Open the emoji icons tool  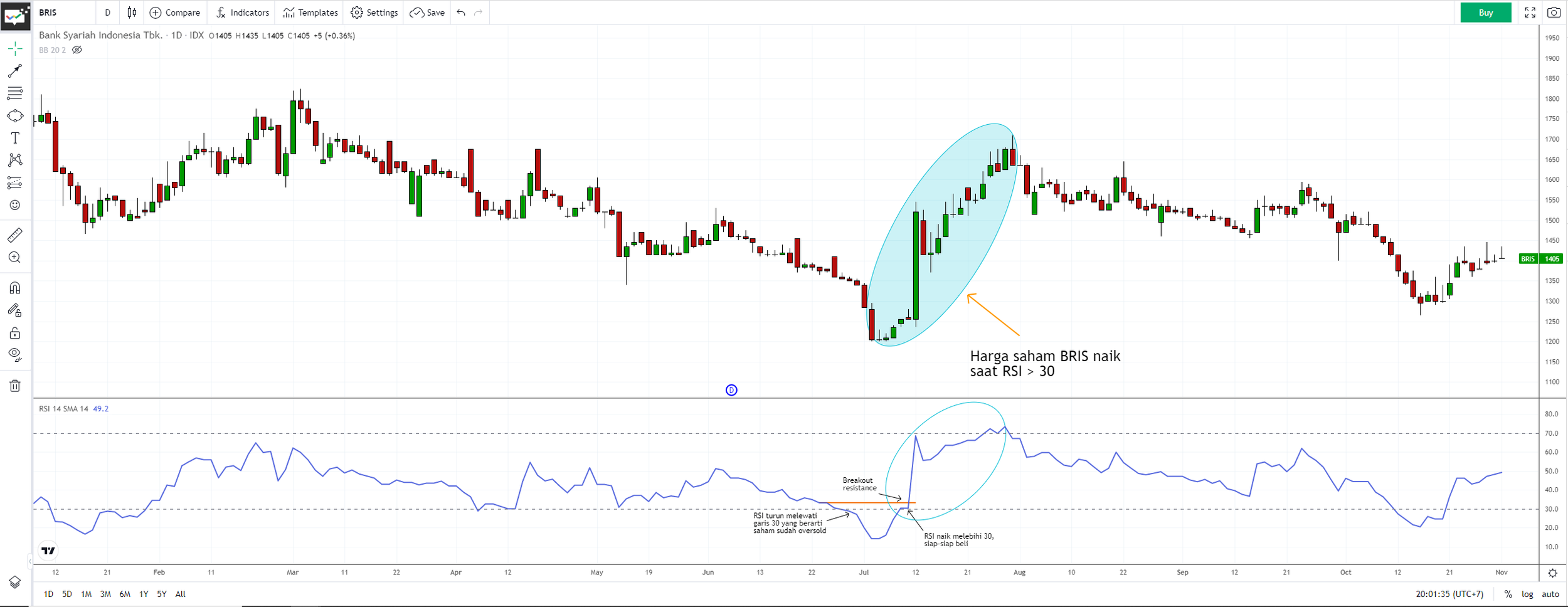coord(15,205)
